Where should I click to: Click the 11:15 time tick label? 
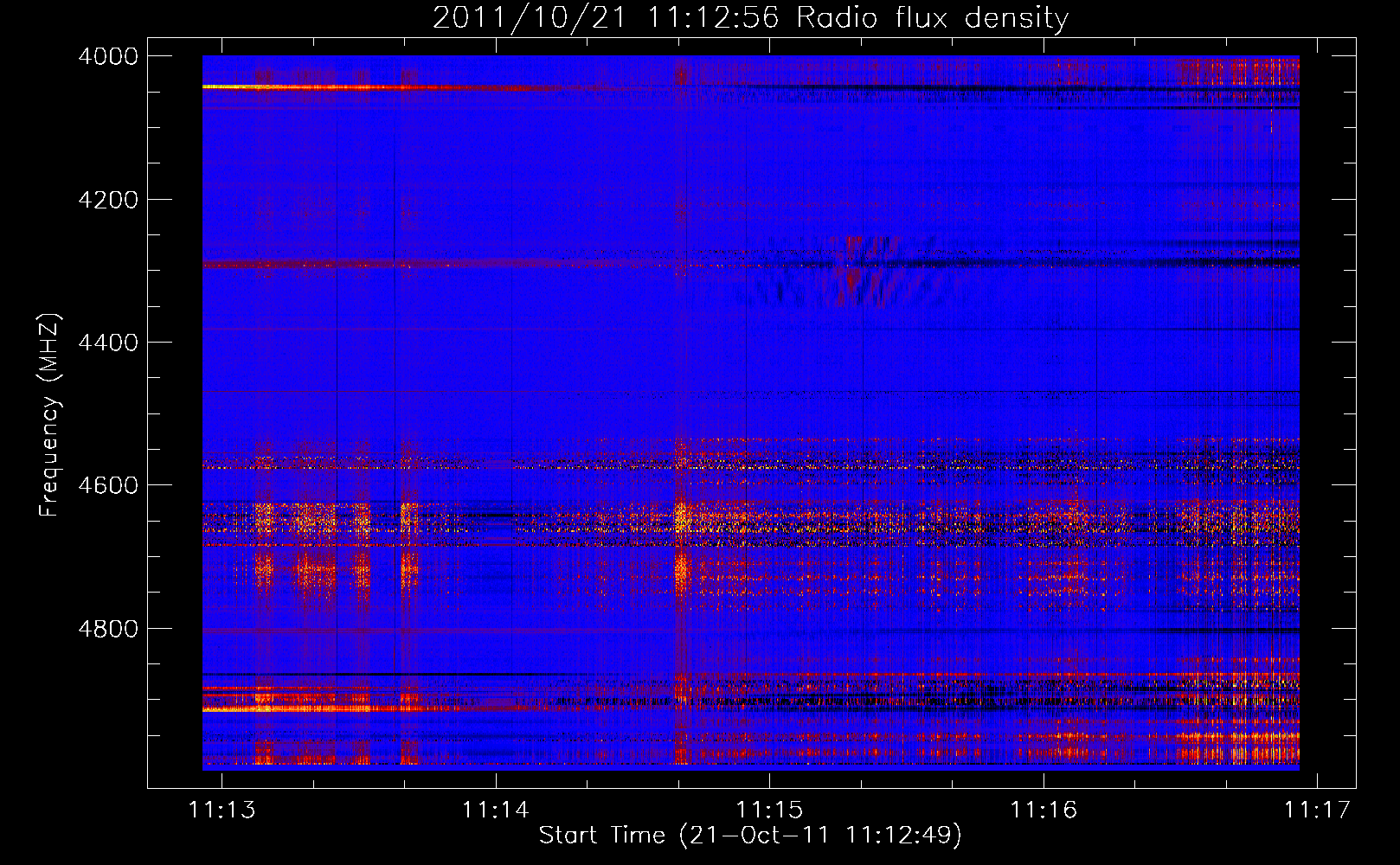pyautogui.click(x=769, y=810)
